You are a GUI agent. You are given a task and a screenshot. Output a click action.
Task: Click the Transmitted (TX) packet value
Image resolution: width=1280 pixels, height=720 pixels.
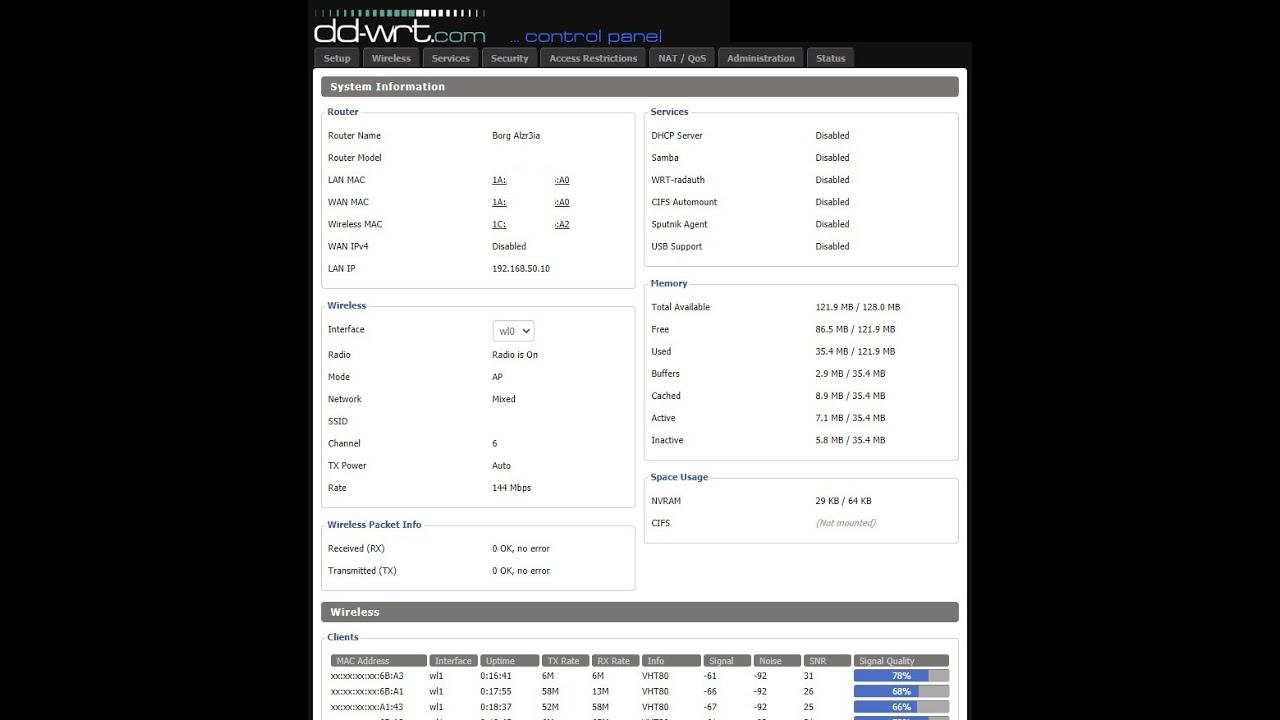coord(521,571)
